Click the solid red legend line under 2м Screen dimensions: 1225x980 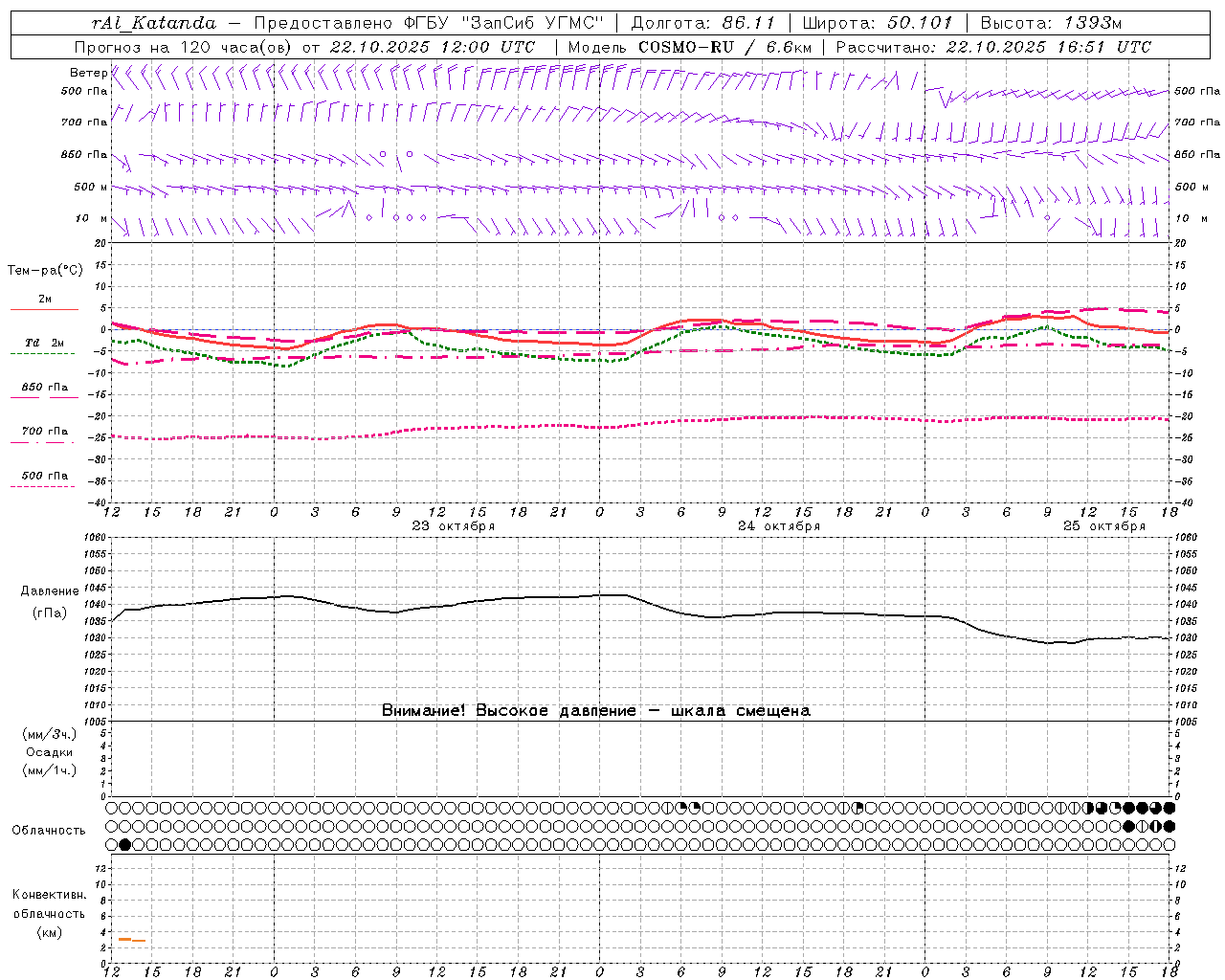tap(44, 310)
